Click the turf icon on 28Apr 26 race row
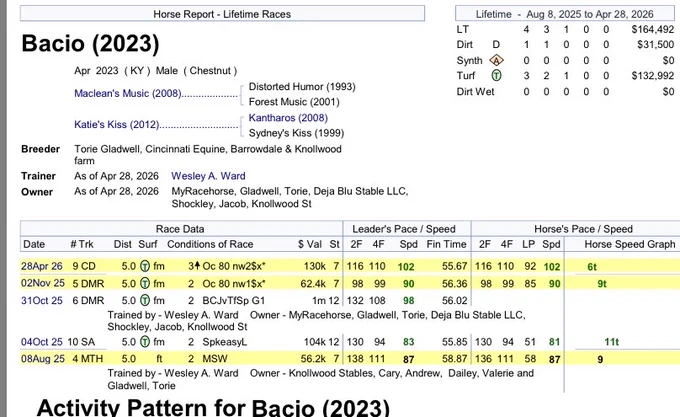Viewport: 680px width, 417px height. (145, 266)
